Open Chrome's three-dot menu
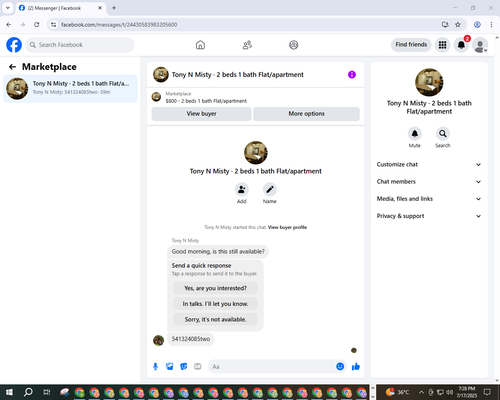 [x=491, y=25]
